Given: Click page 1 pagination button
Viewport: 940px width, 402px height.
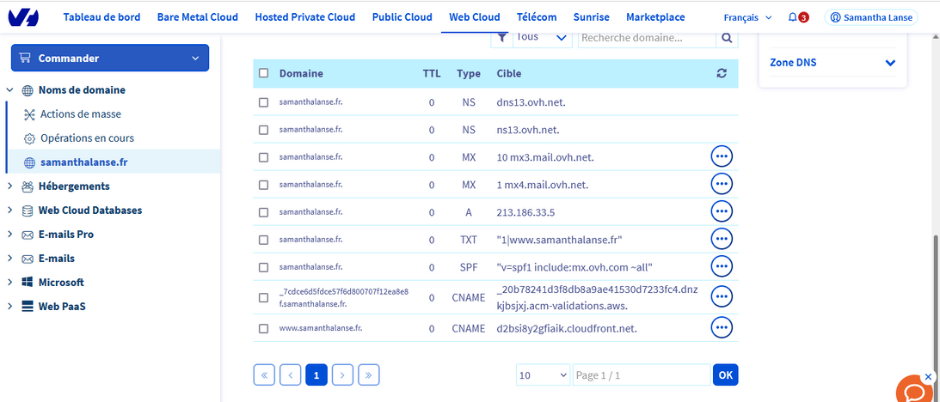Looking at the screenshot, I should pos(317,375).
